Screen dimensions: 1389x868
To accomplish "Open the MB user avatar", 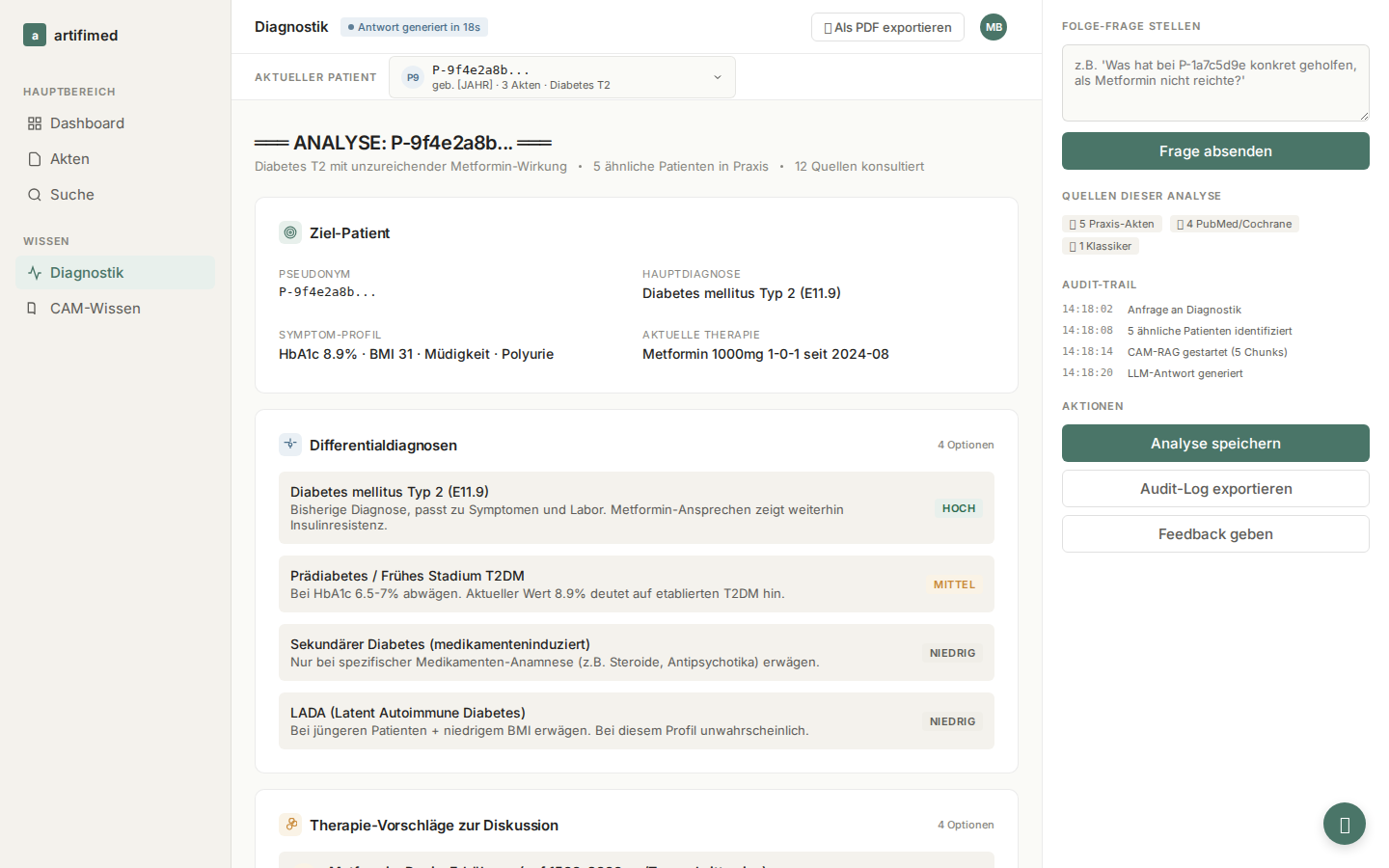I will 994,27.
